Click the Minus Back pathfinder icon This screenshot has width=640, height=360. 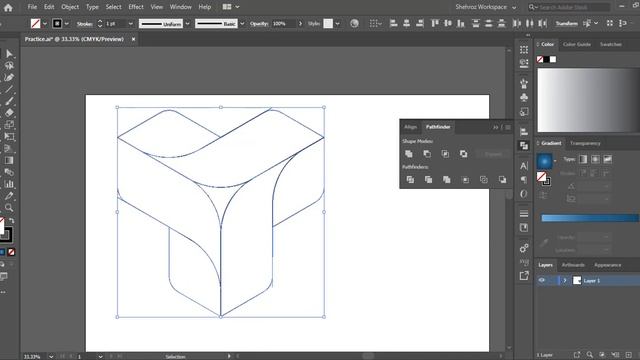502,180
